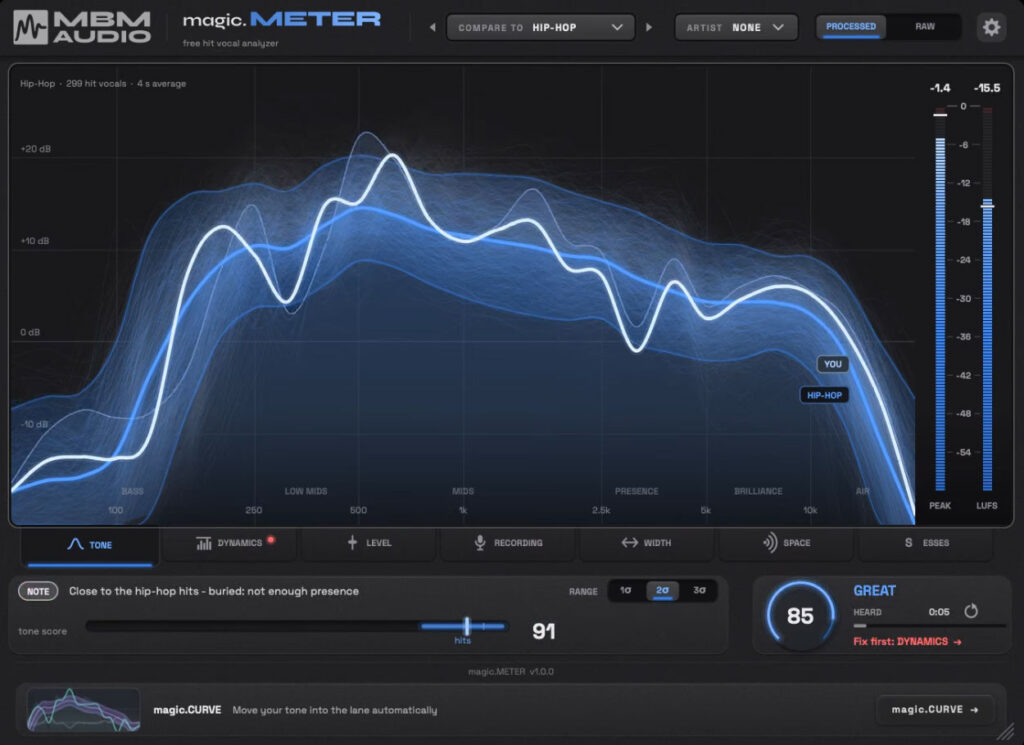Screen dimensions: 1024x745
Task: Go to previous genre with left arrow
Action: (432, 27)
